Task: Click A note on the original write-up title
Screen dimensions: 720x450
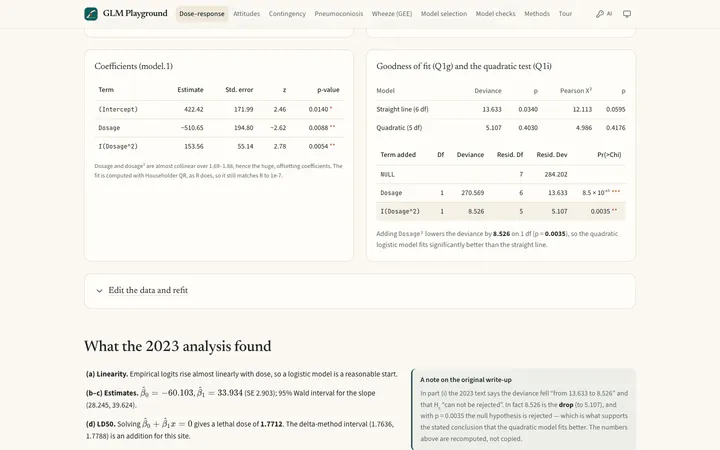Action: 466,380
